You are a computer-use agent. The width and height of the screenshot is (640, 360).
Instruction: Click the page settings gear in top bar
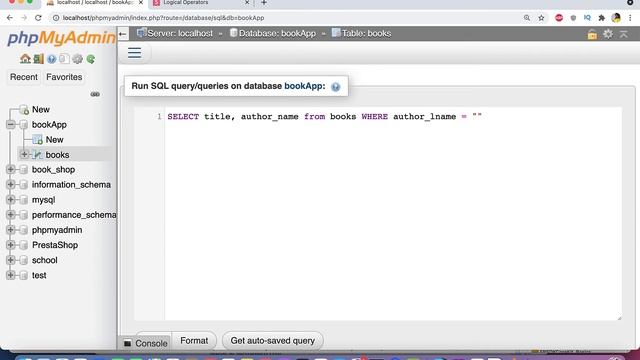(608, 34)
